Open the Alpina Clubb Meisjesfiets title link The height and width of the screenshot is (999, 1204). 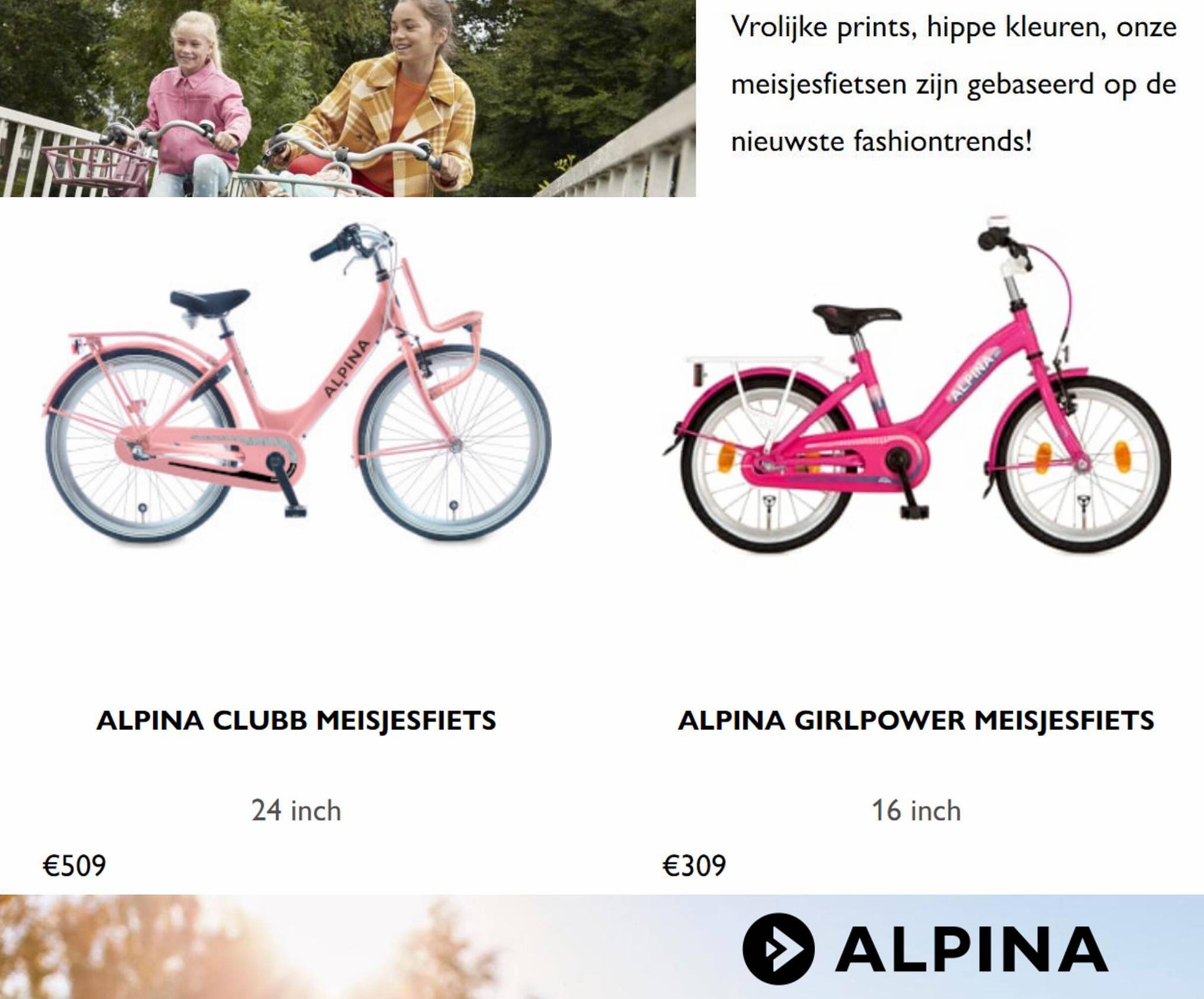point(296,720)
